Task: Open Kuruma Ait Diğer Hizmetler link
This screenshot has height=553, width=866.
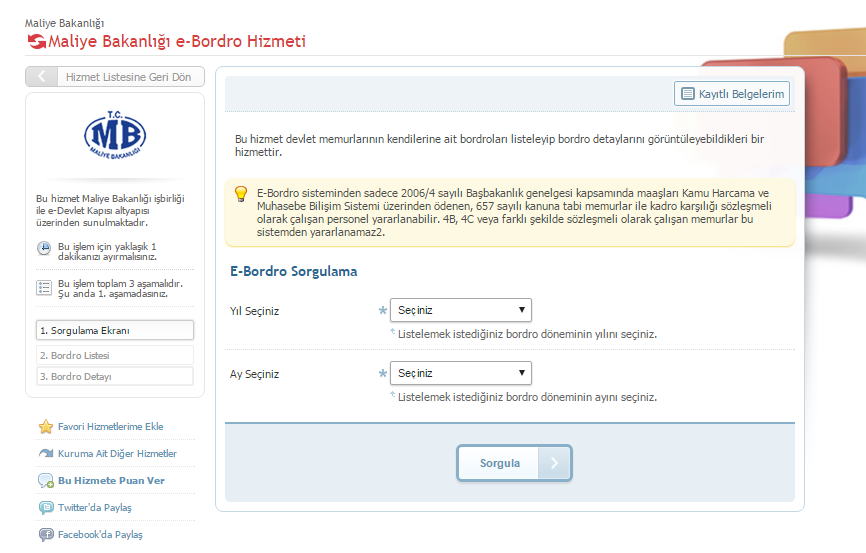Action: (x=117, y=454)
